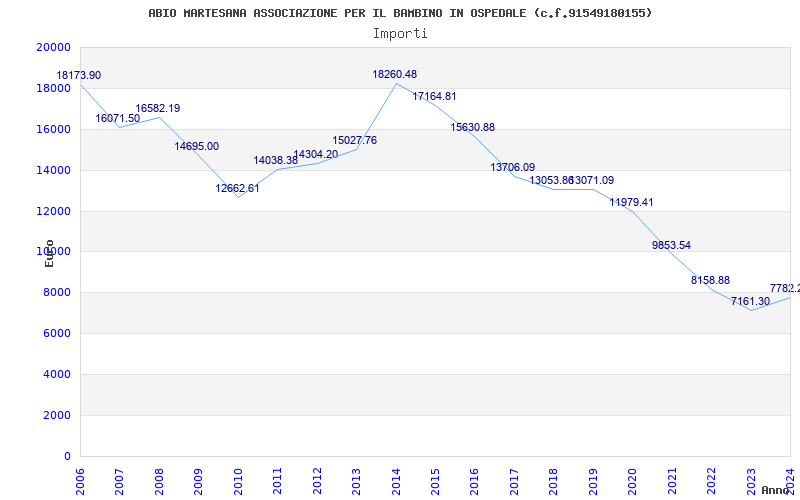Click the 0 y-axis tick label
The height and width of the screenshot is (500, 800).
[67, 457]
